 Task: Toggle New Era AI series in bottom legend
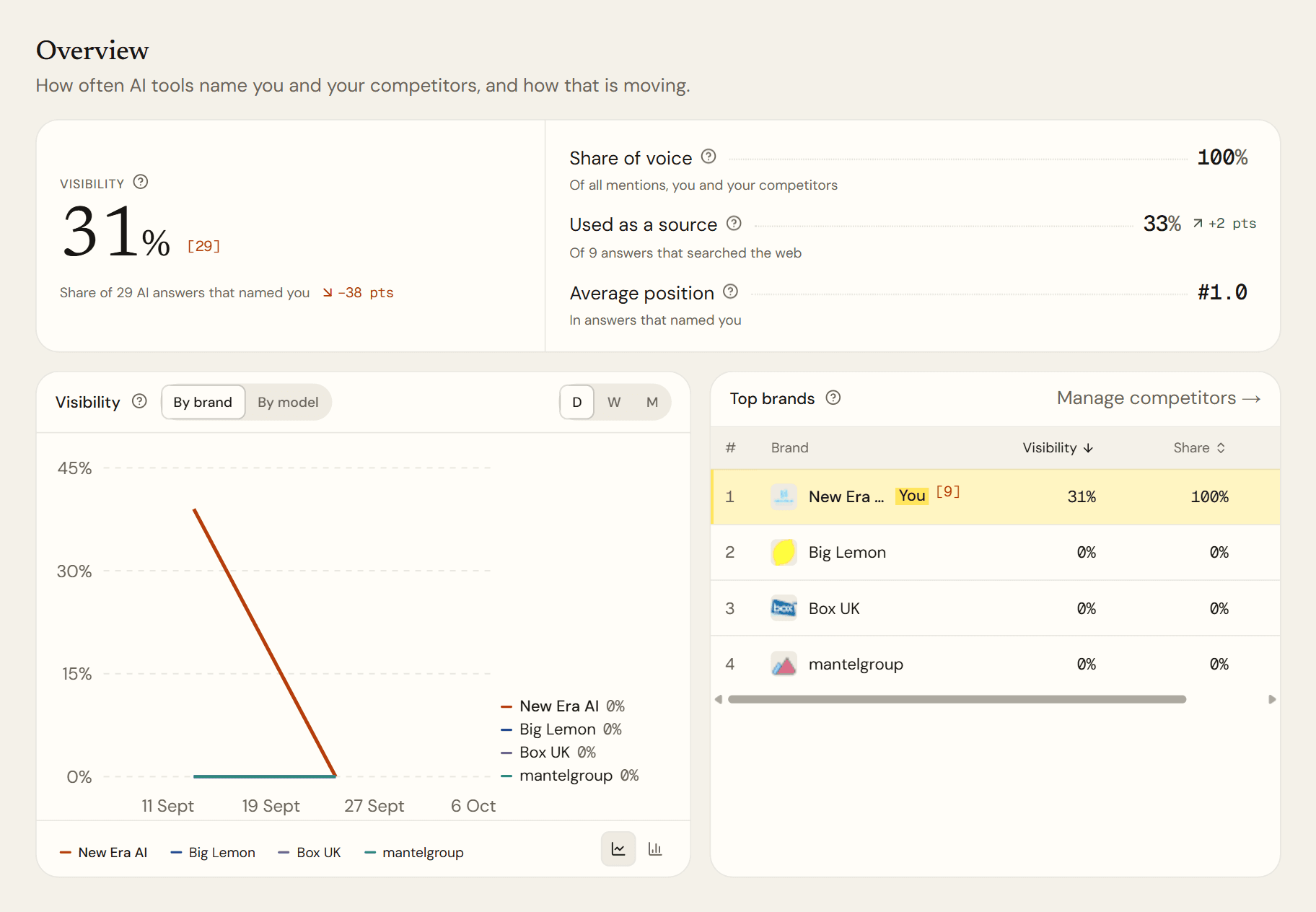pos(103,852)
